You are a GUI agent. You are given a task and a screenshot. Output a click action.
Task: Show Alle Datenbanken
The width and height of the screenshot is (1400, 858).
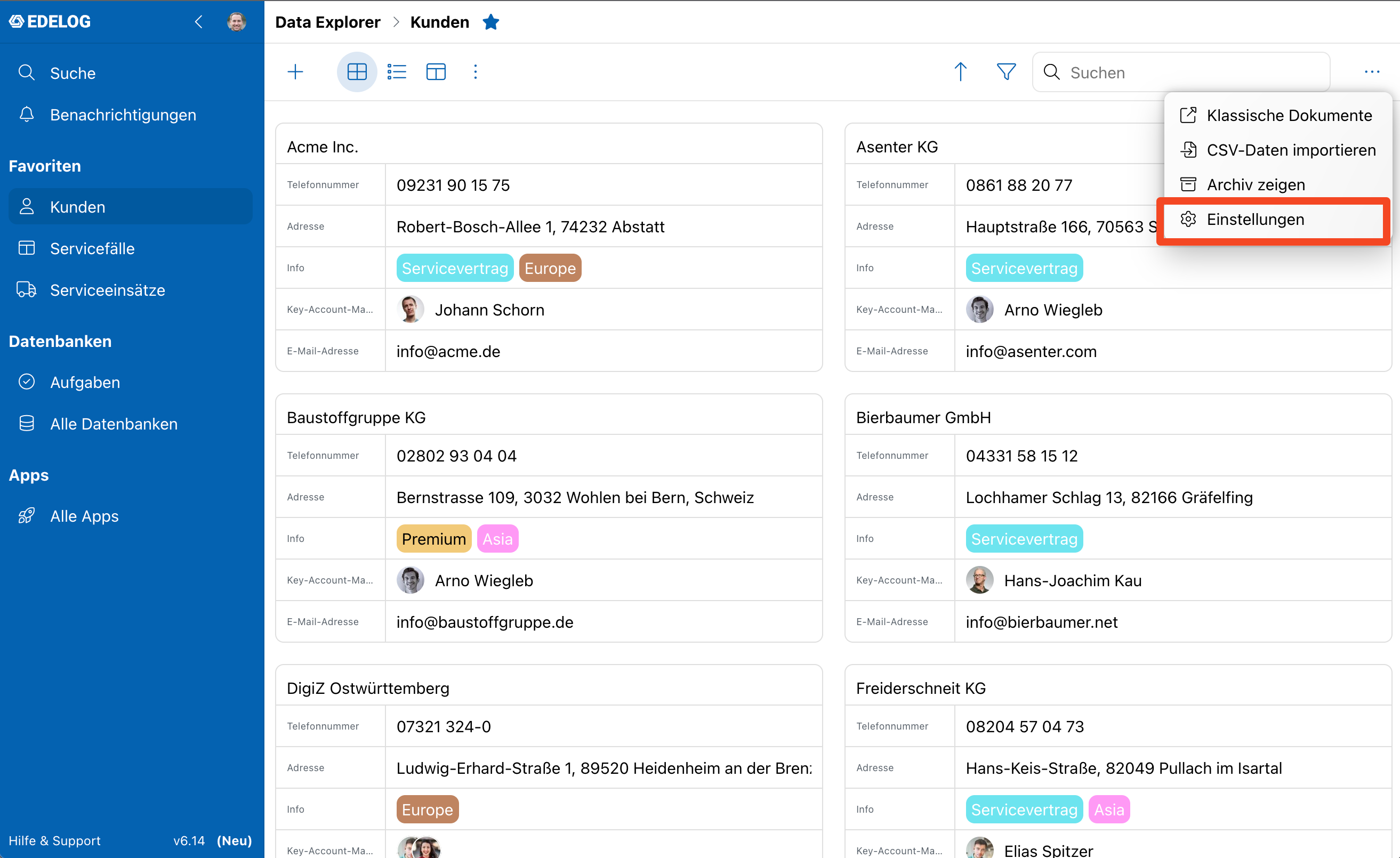coord(131,424)
